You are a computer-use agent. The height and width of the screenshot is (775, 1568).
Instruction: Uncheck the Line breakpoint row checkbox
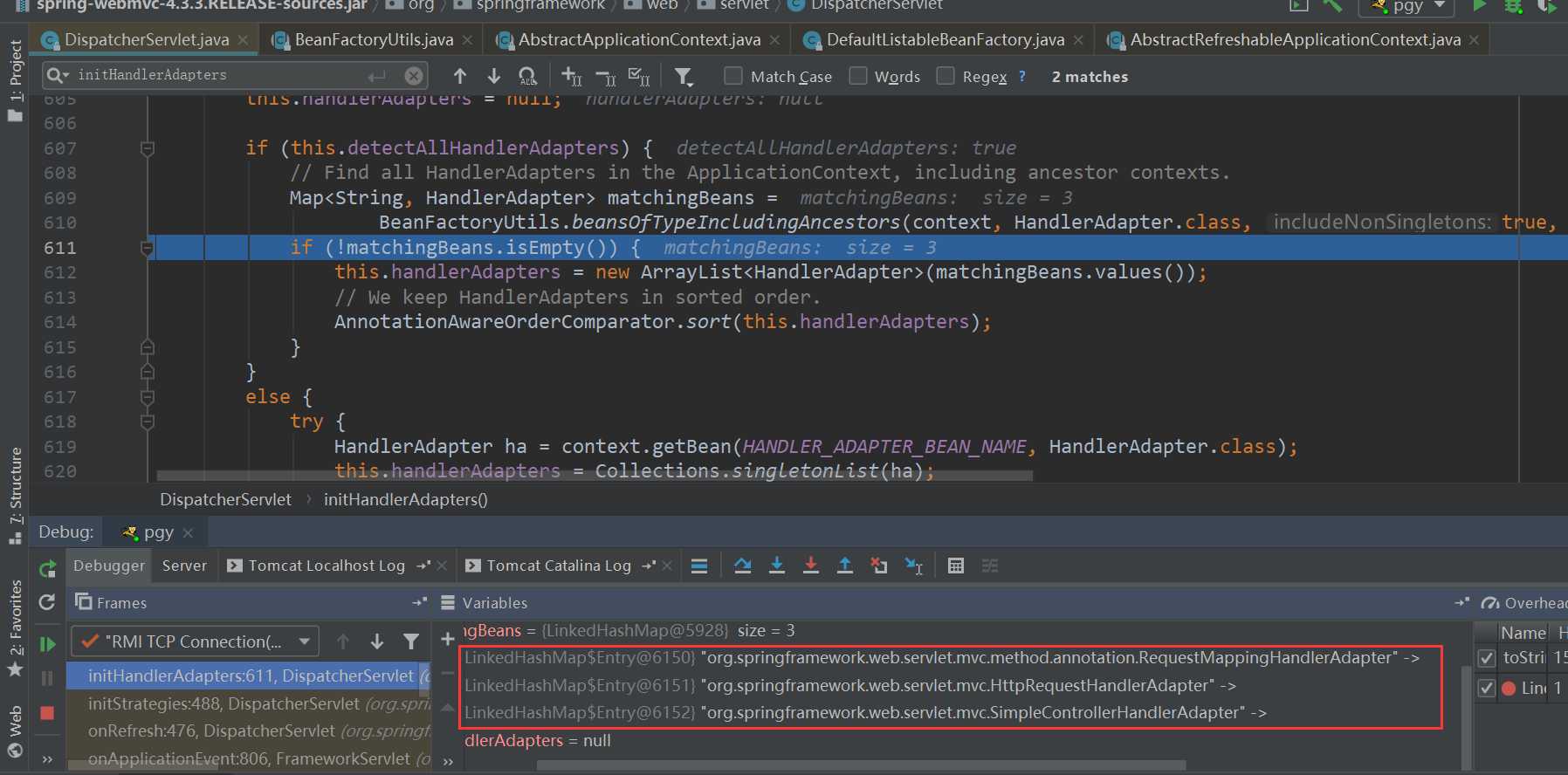coord(1487,688)
